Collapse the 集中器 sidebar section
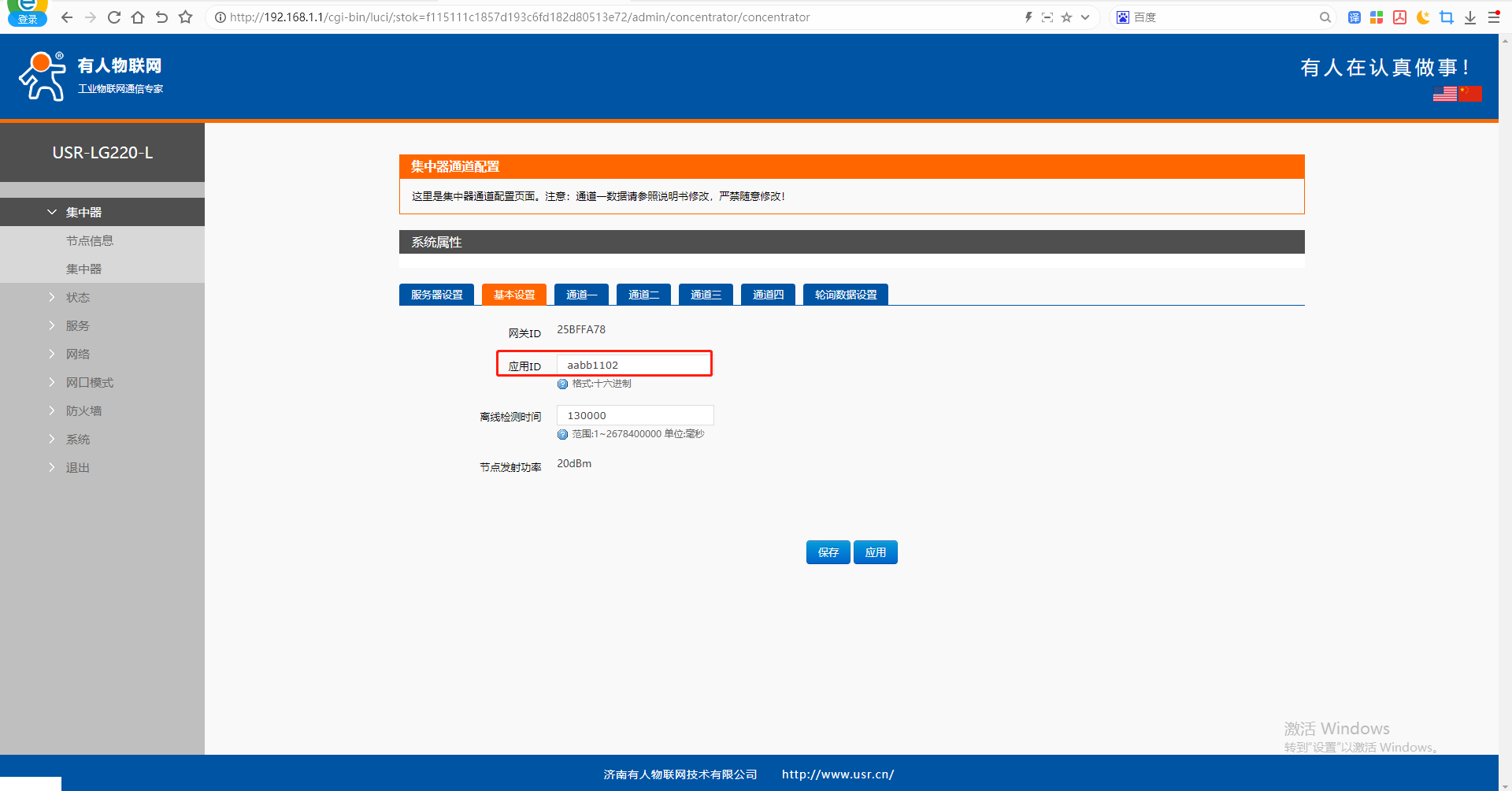The height and width of the screenshot is (791, 1512). tap(102, 212)
